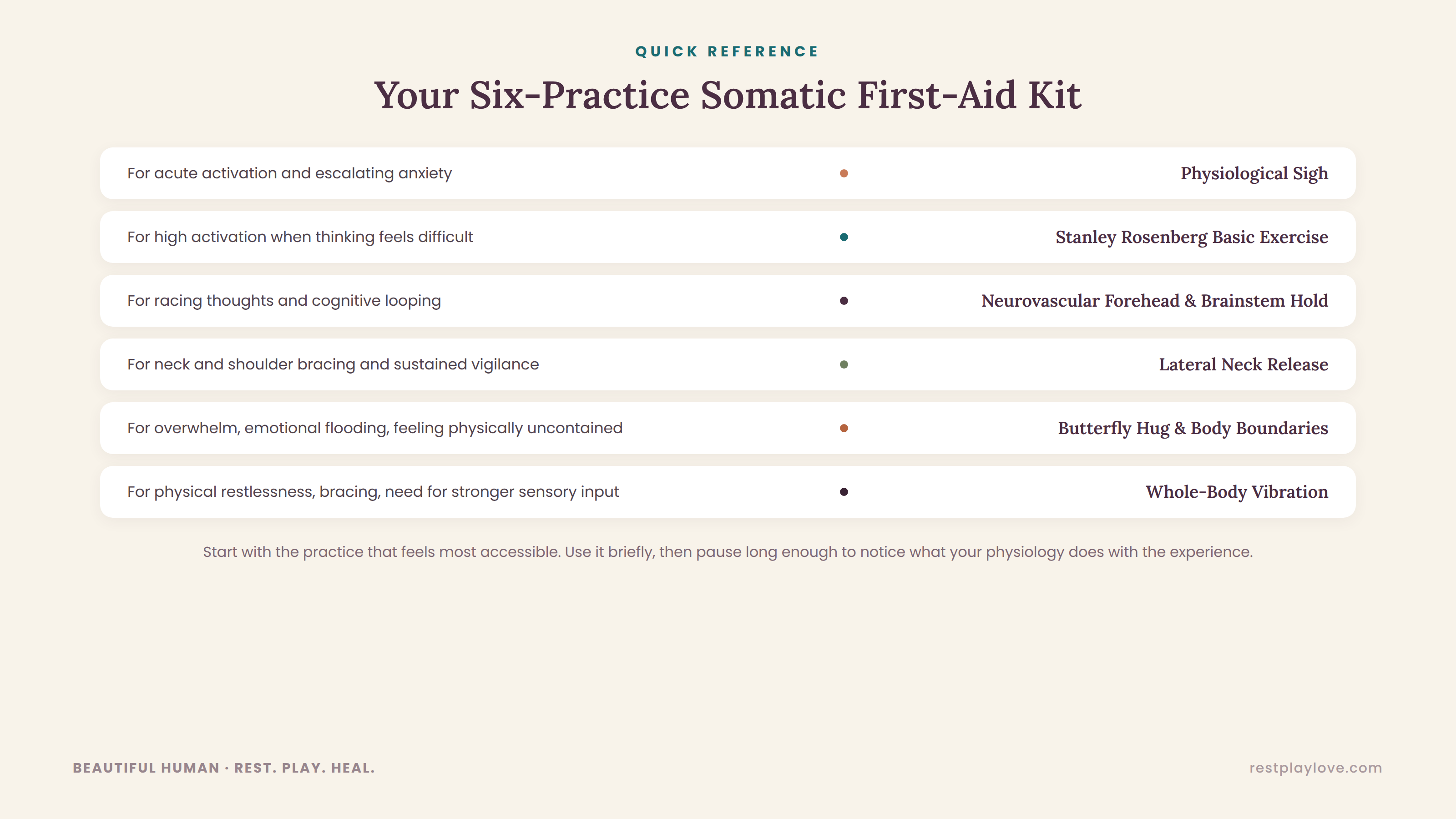
Task: Open the restplaylove.com link
Action: click(x=1315, y=768)
